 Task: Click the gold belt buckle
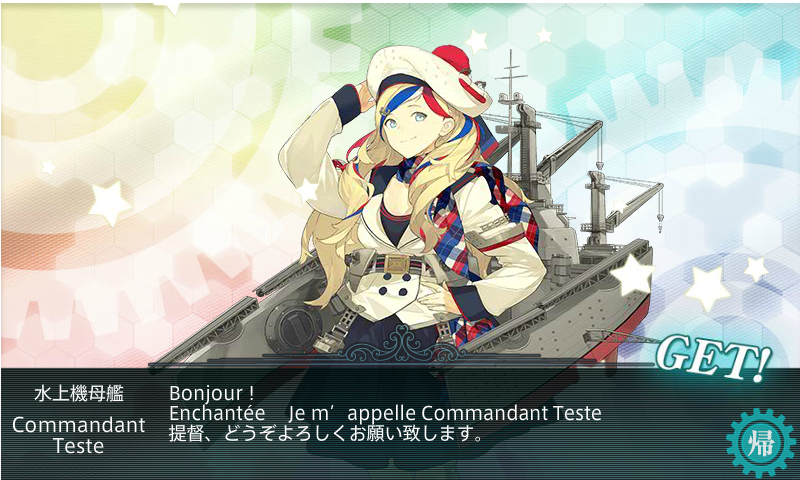pyautogui.click(x=396, y=265)
